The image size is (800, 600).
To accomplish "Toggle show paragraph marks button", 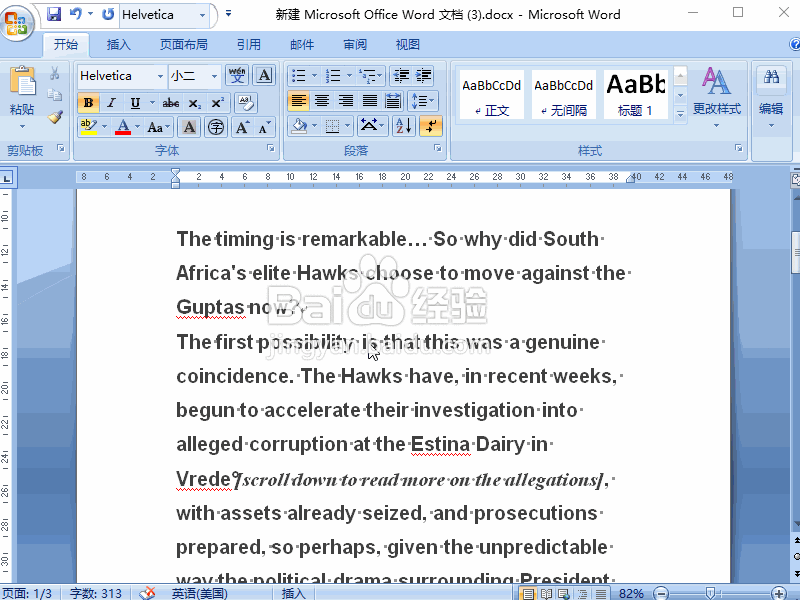I will (431, 126).
